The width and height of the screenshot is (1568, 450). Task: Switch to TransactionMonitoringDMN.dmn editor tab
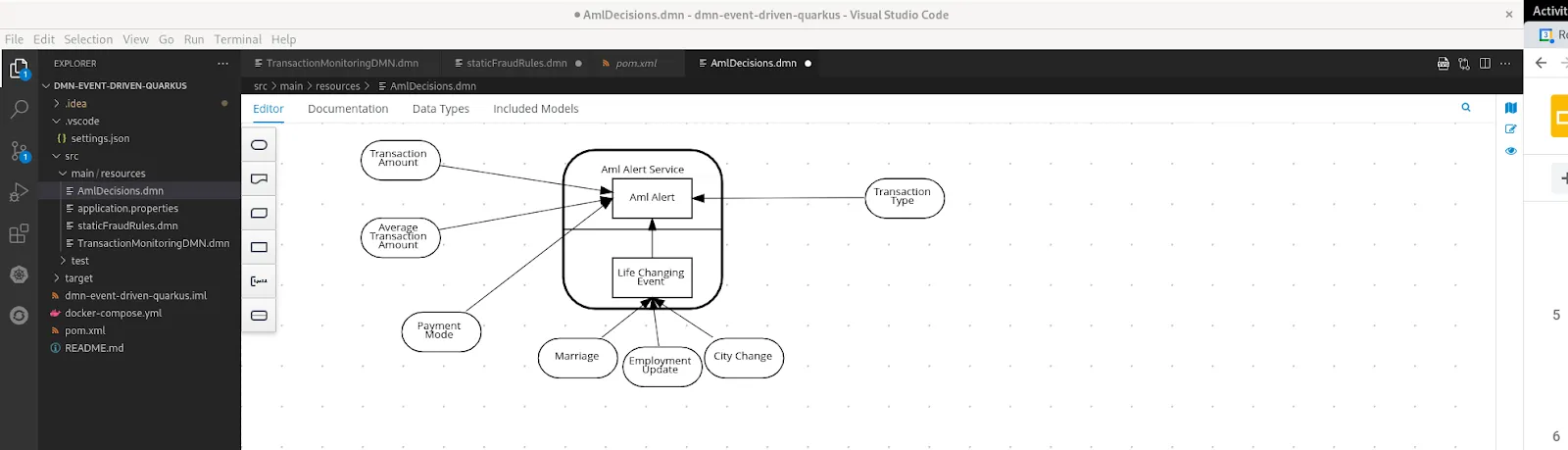(342, 63)
